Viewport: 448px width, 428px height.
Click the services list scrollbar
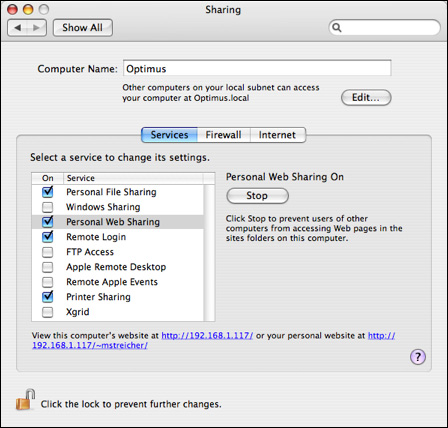coord(209,253)
